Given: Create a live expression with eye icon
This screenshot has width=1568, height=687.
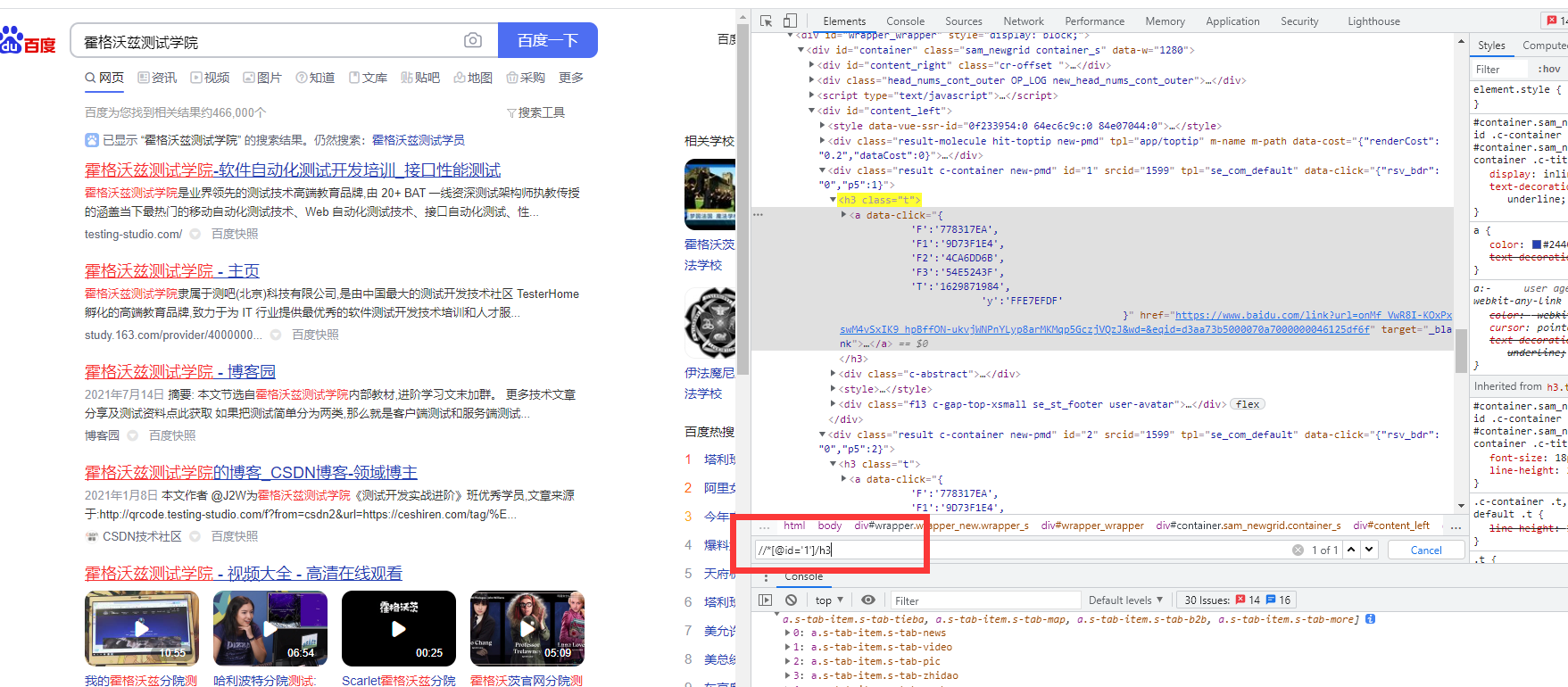Looking at the screenshot, I should point(868,600).
